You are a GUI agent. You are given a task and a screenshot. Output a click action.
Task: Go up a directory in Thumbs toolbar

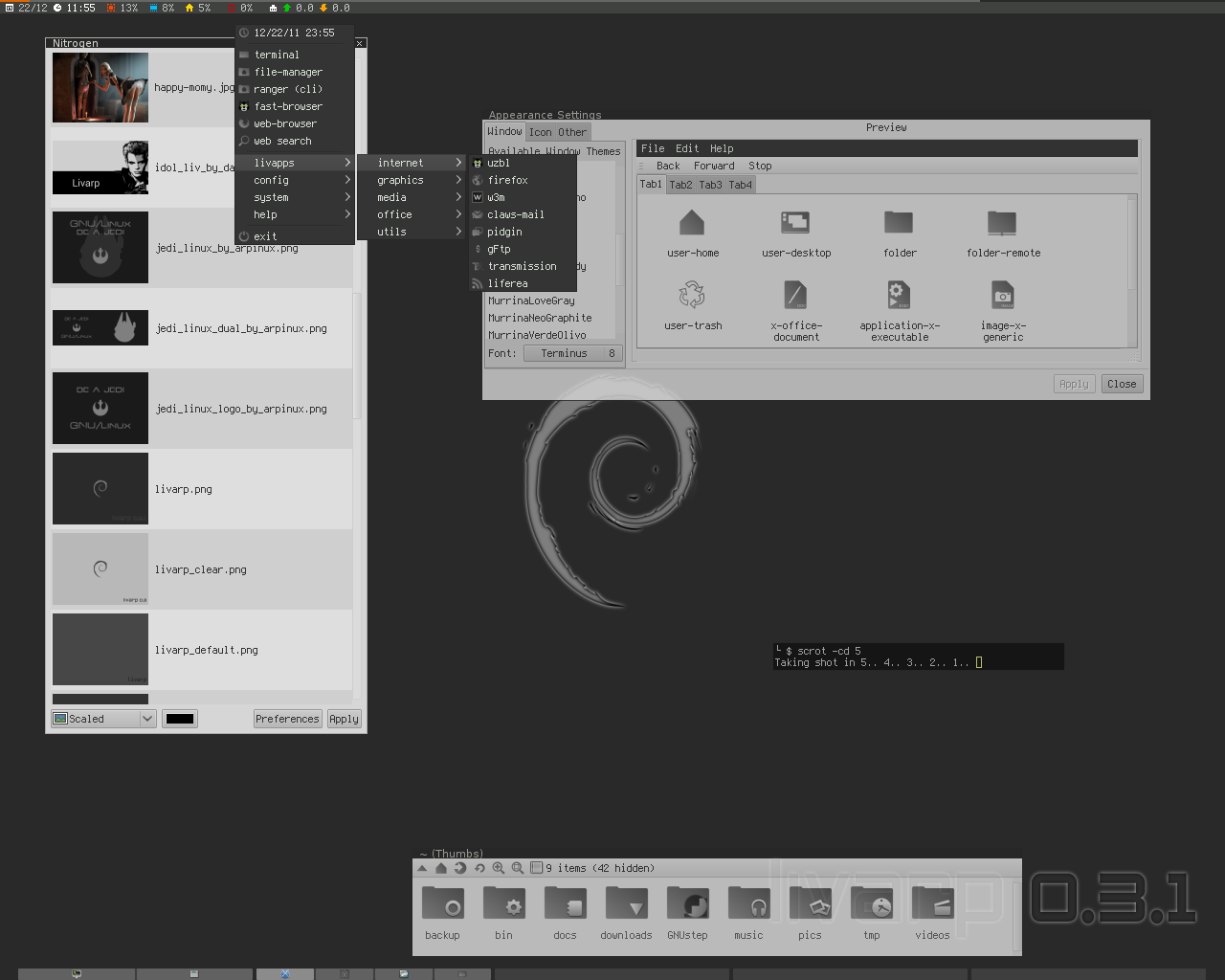pyautogui.click(x=422, y=868)
